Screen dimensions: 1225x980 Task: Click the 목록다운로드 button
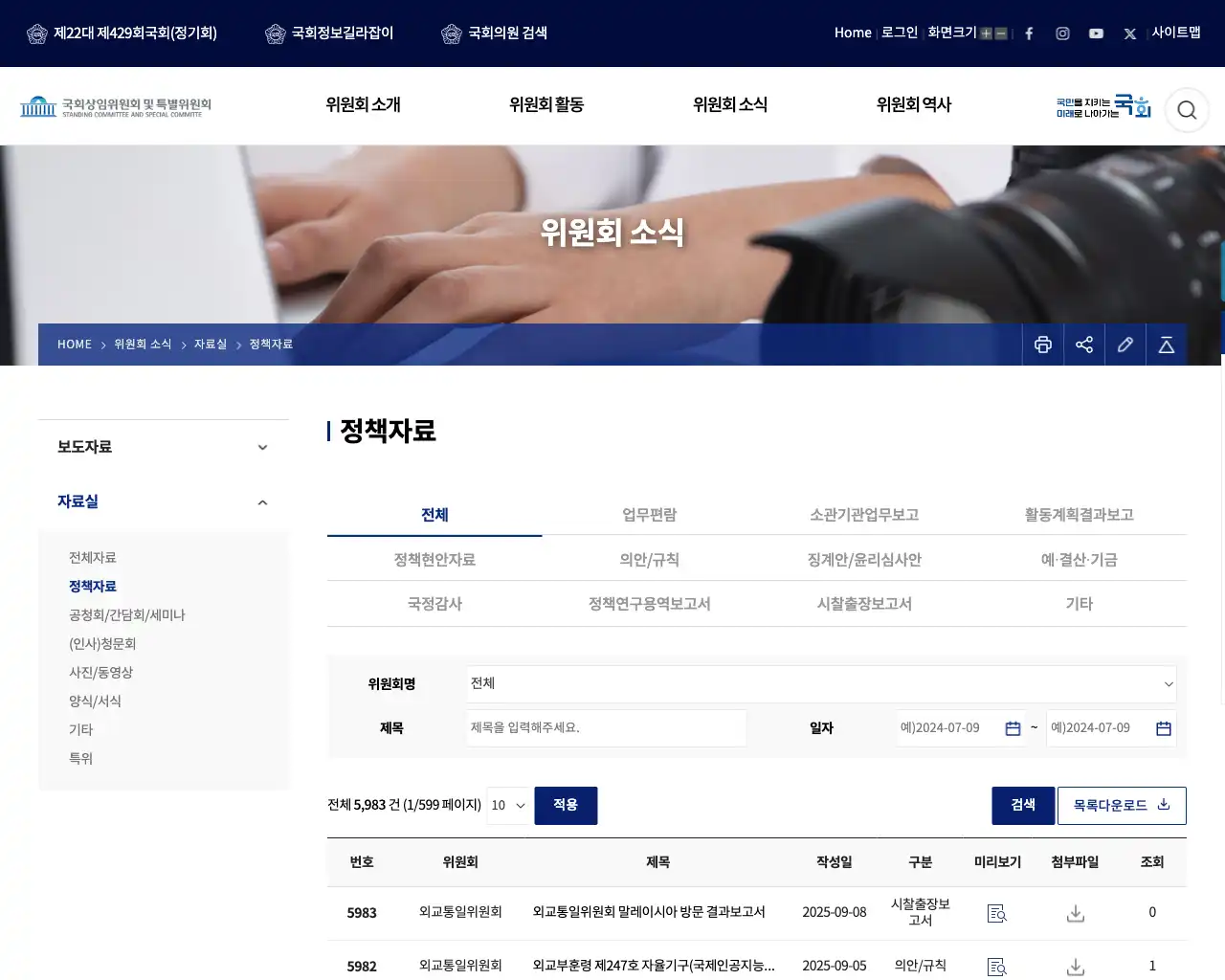pos(1122,806)
